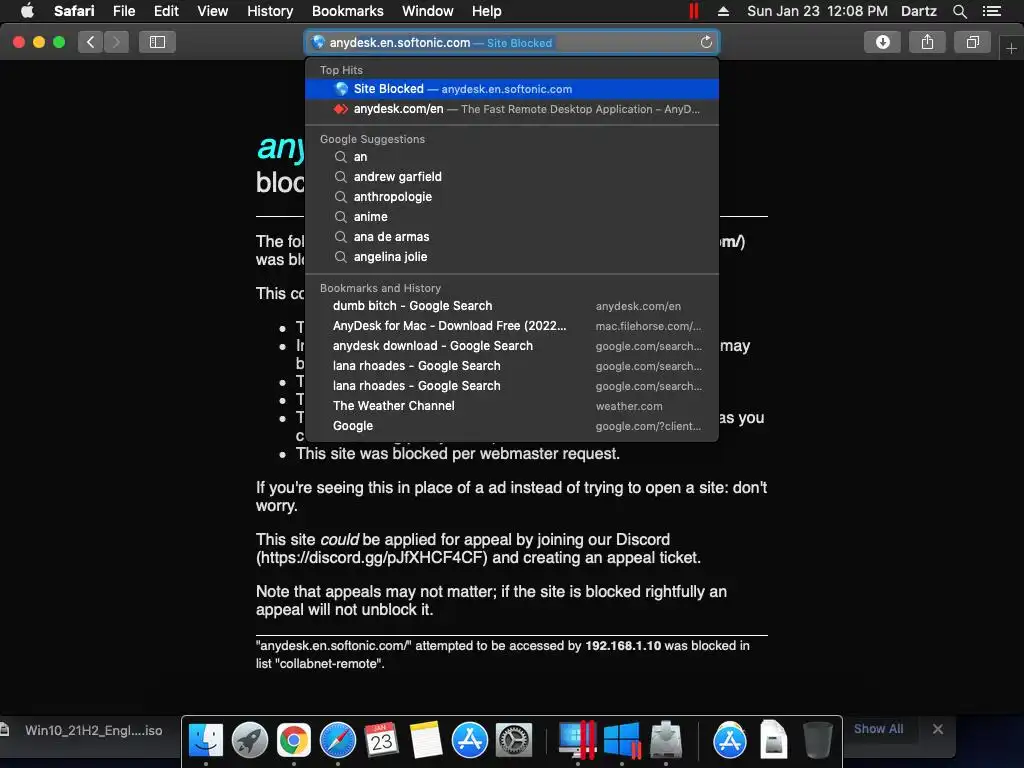Click the eject icon in menu bar
This screenshot has width=1024, height=768.
tap(723, 11)
